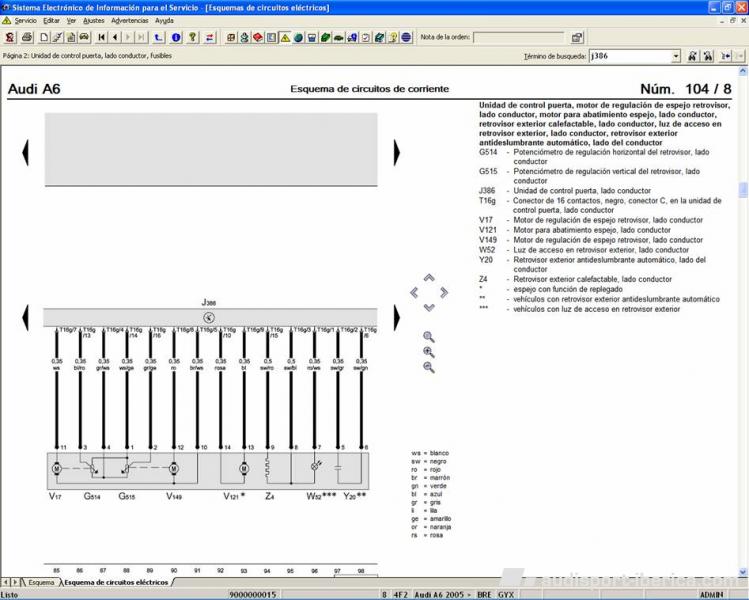The width and height of the screenshot is (749, 600).
Task: Click the blue basket toolbar icon
Action: point(312,37)
